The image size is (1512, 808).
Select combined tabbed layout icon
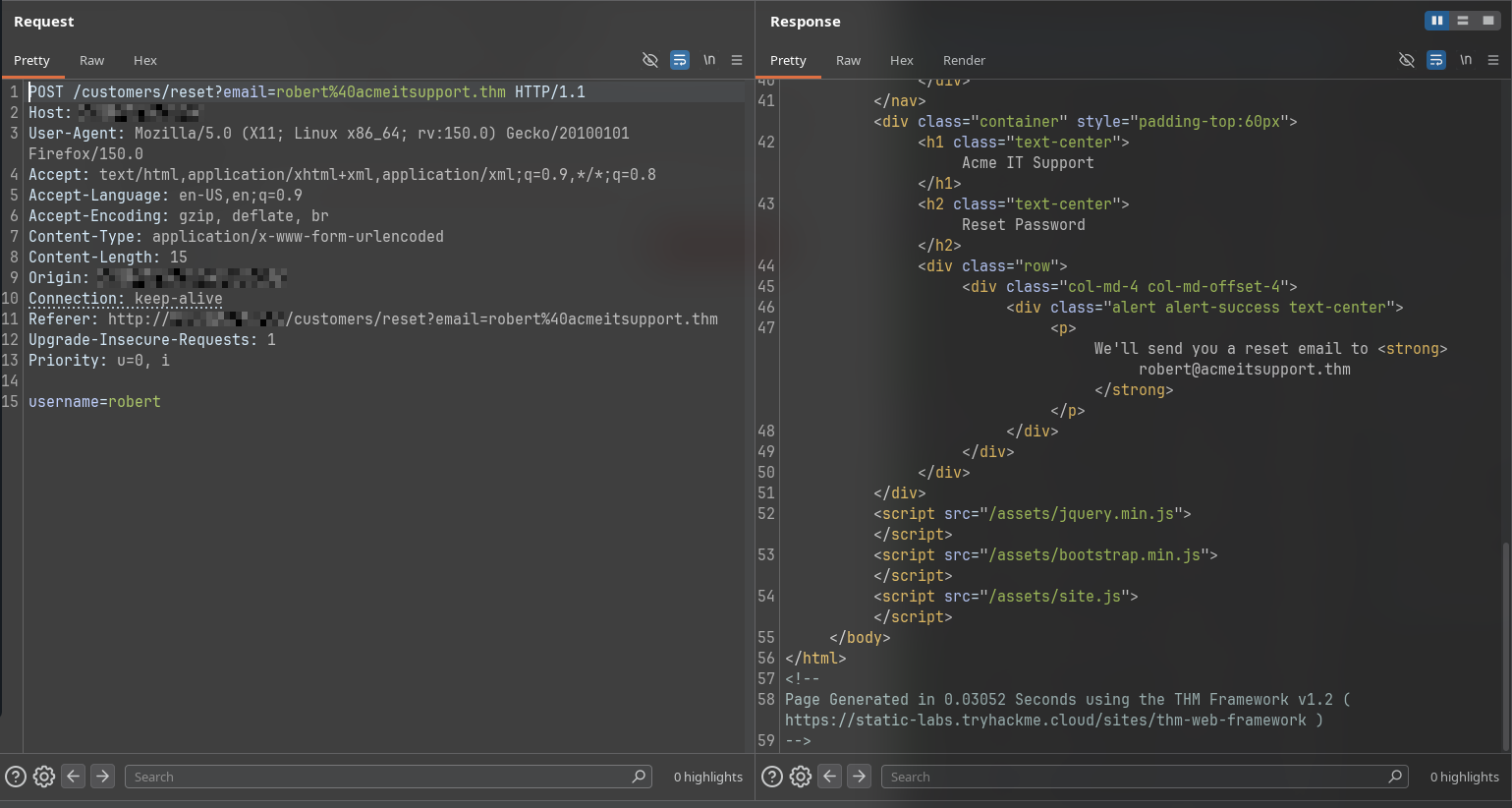1487,21
